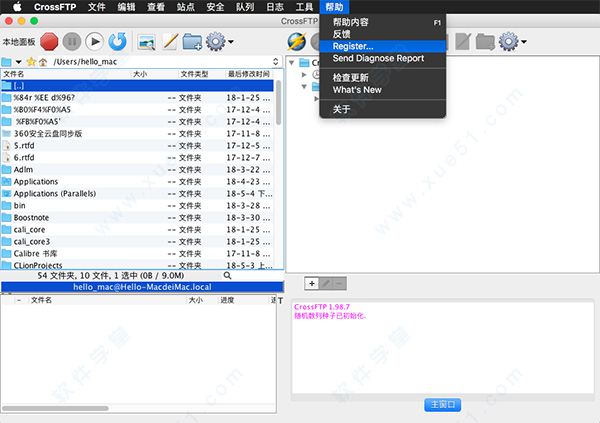Image resolution: width=600 pixels, height=423 pixels.
Task: Click the star favorites icon in path bar
Action: 31,62
